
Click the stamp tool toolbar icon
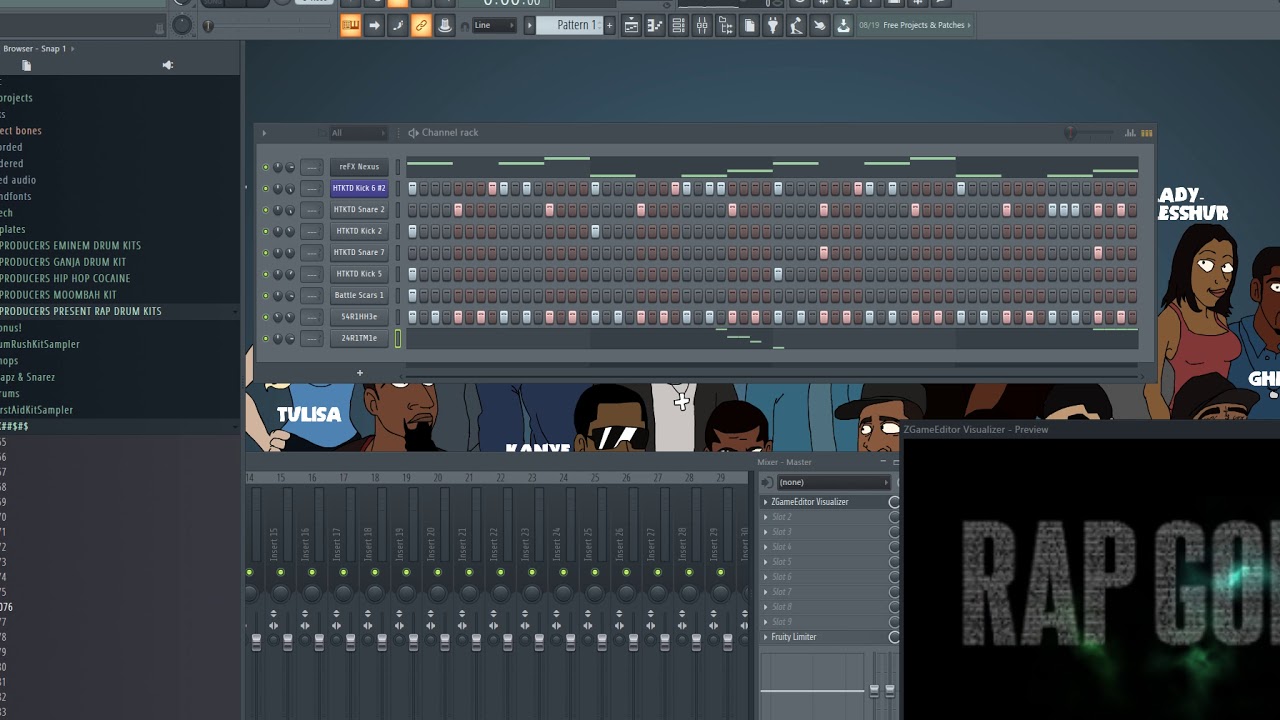click(445, 25)
